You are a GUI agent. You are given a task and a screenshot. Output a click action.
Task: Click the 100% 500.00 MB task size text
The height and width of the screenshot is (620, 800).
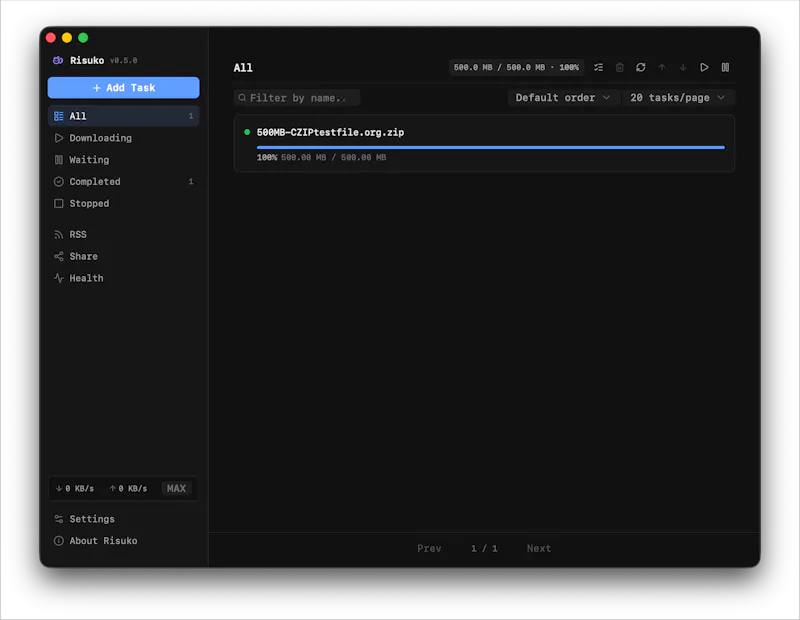[x=321, y=157]
